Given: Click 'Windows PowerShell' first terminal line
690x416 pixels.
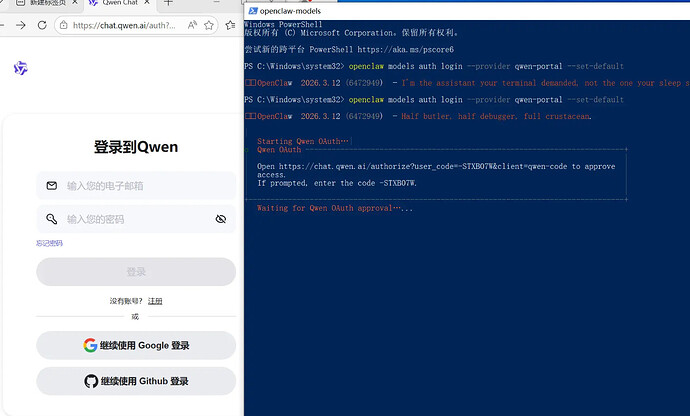Looking at the screenshot, I should coord(283,24).
